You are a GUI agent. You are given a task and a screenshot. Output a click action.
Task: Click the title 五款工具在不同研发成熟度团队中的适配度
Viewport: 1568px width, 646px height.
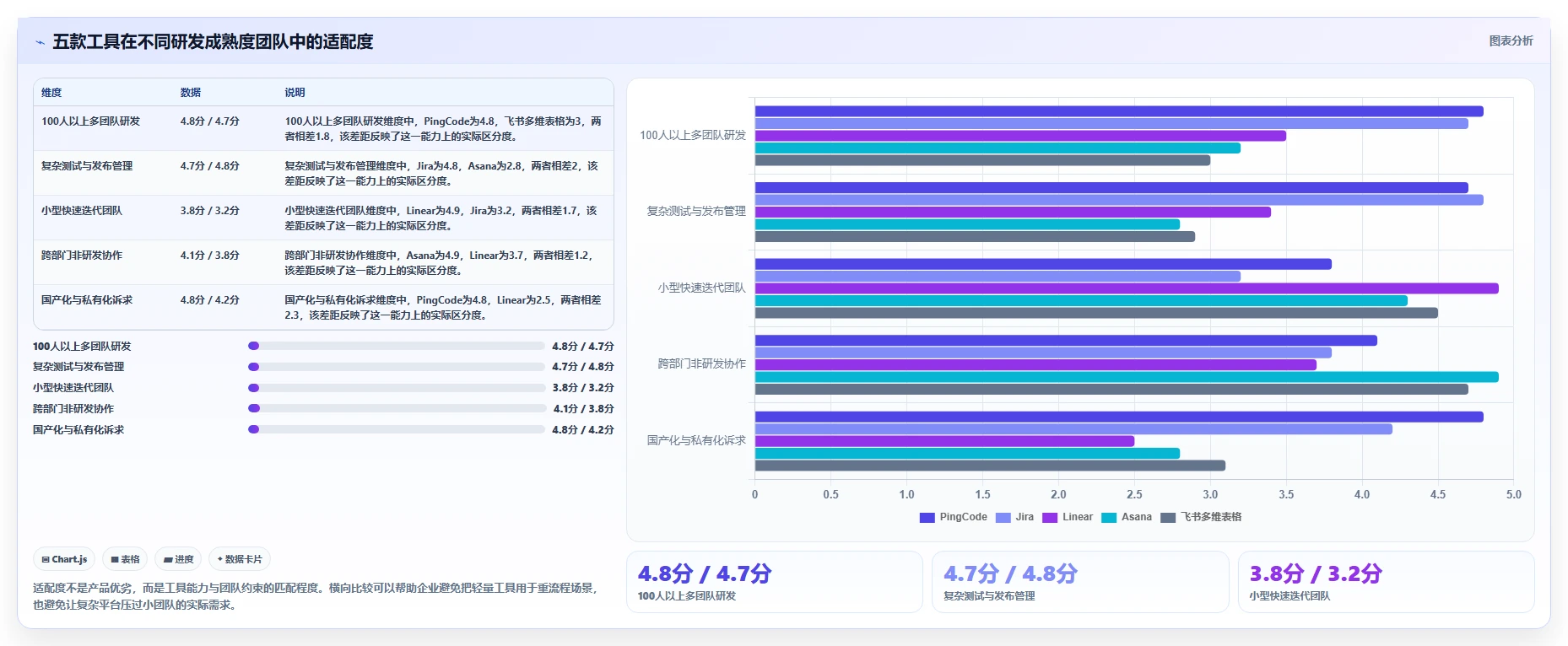[213, 42]
